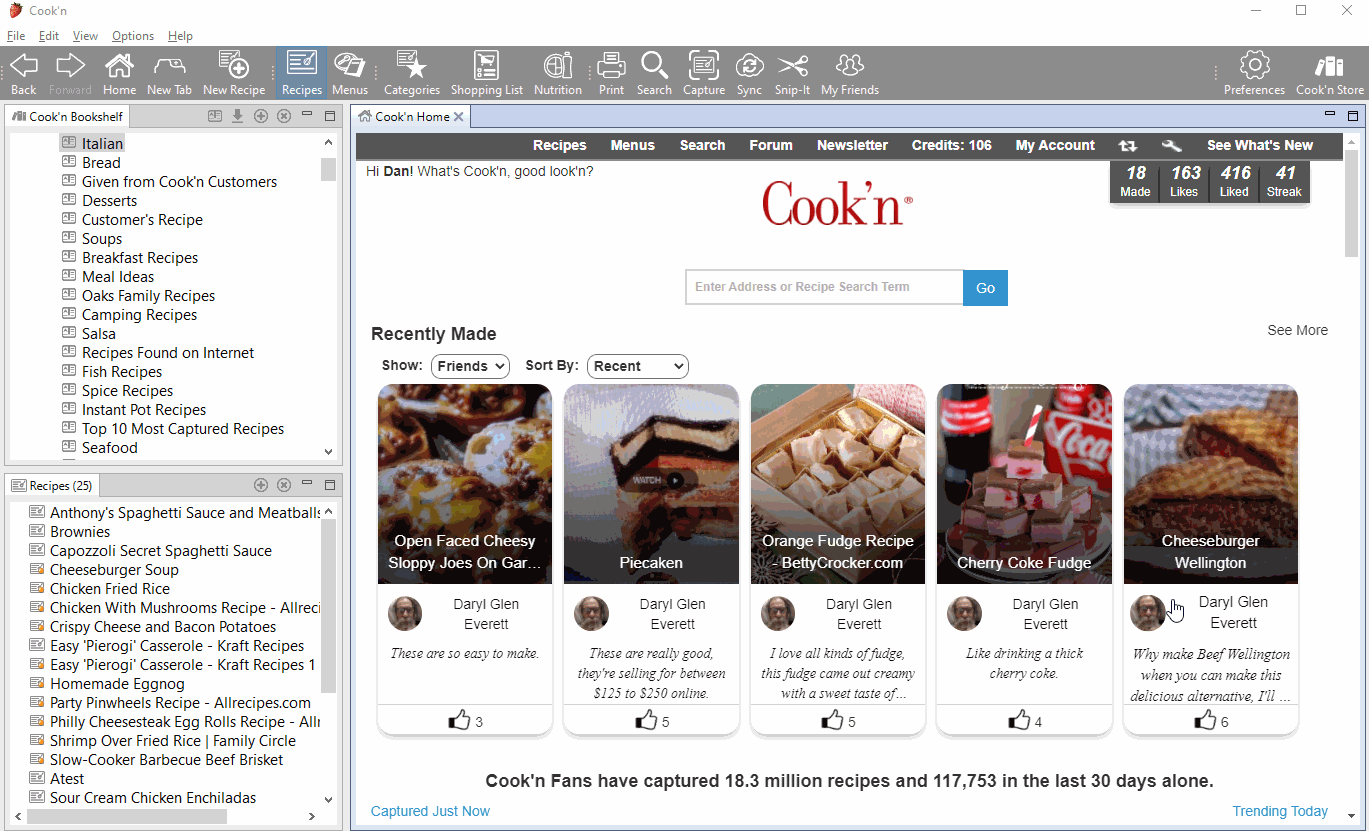Screen dimensions: 1369x831
Task: Open Home from the toolbar
Action: 119,74
